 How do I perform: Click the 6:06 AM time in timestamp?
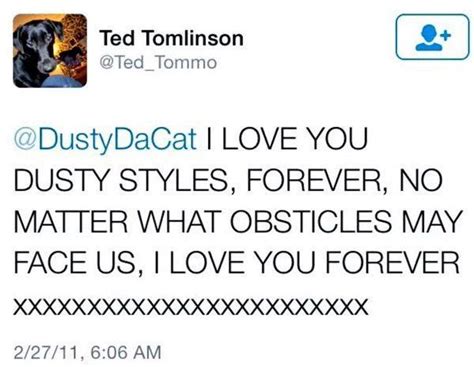[126, 352]
